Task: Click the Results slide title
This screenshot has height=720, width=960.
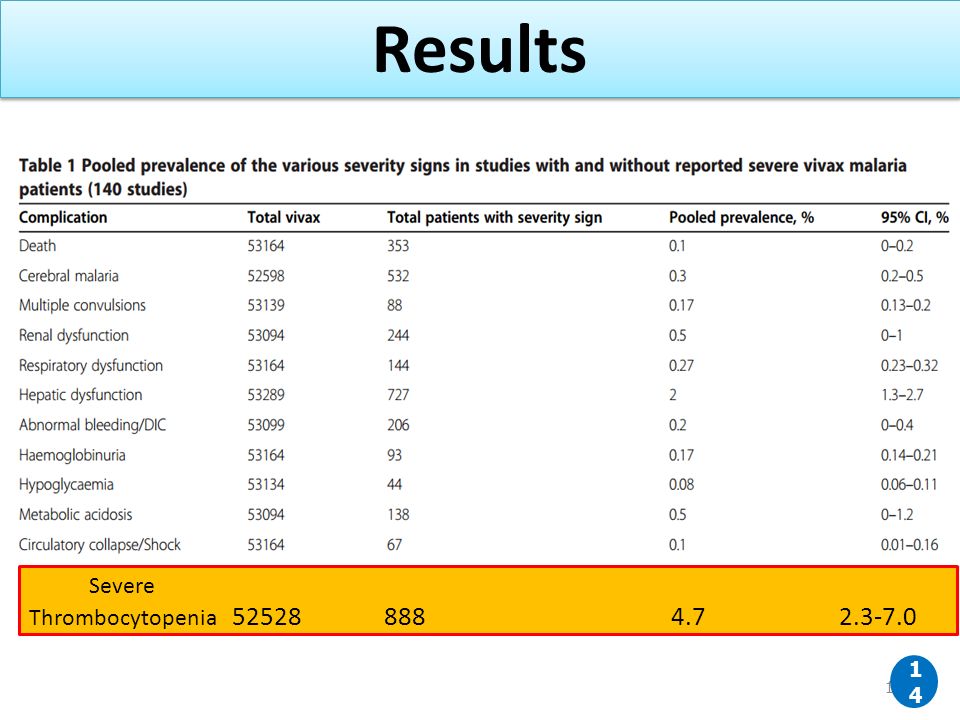Action: [480, 50]
